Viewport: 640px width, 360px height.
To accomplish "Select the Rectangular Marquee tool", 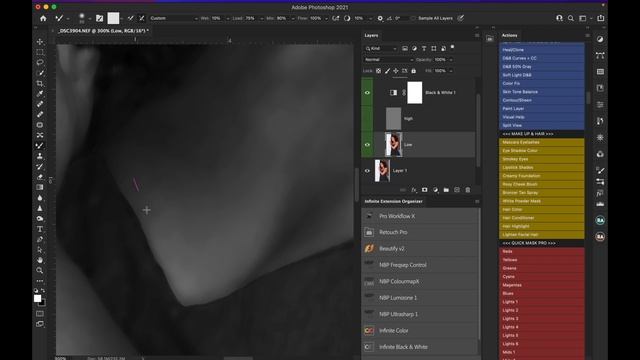I will (x=40, y=52).
